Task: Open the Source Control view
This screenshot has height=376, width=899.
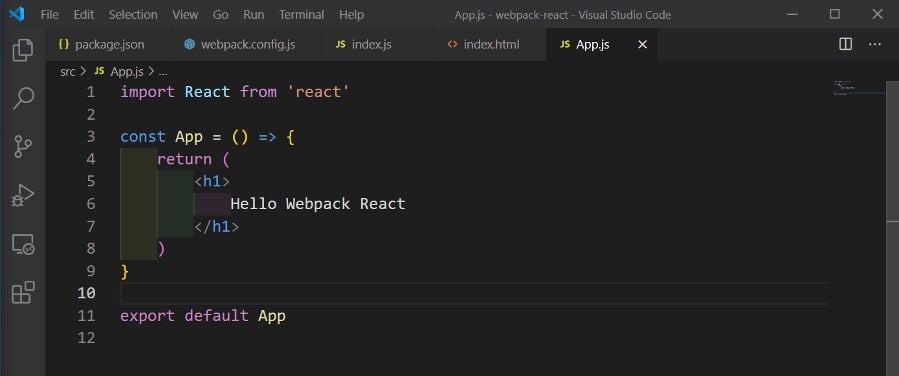Action: pos(23,147)
